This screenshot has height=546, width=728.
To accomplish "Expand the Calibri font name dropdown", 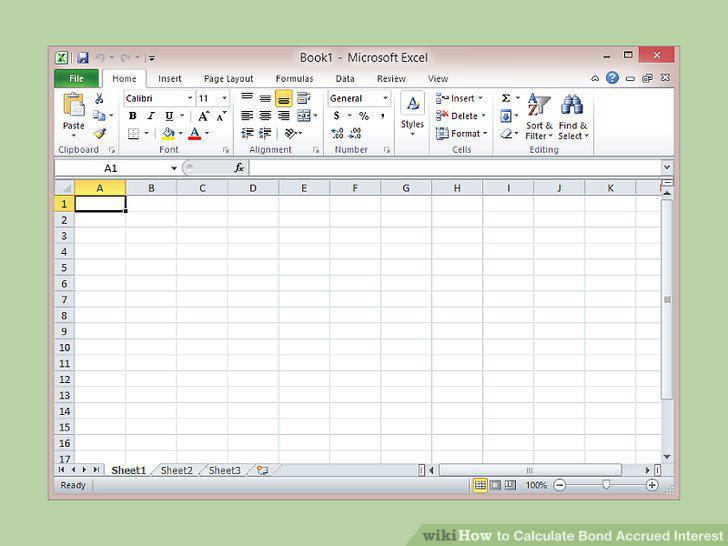I will pos(190,98).
